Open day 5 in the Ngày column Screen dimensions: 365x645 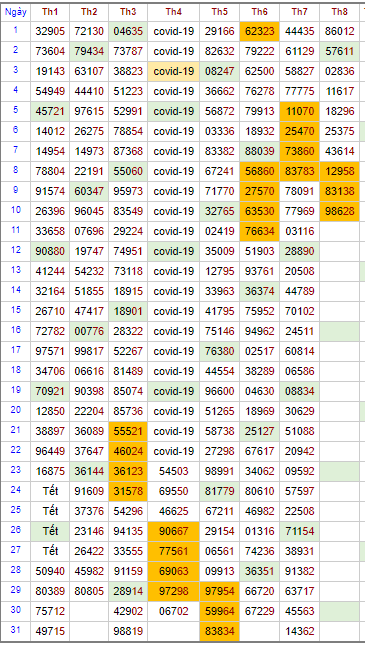(x=16, y=111)
